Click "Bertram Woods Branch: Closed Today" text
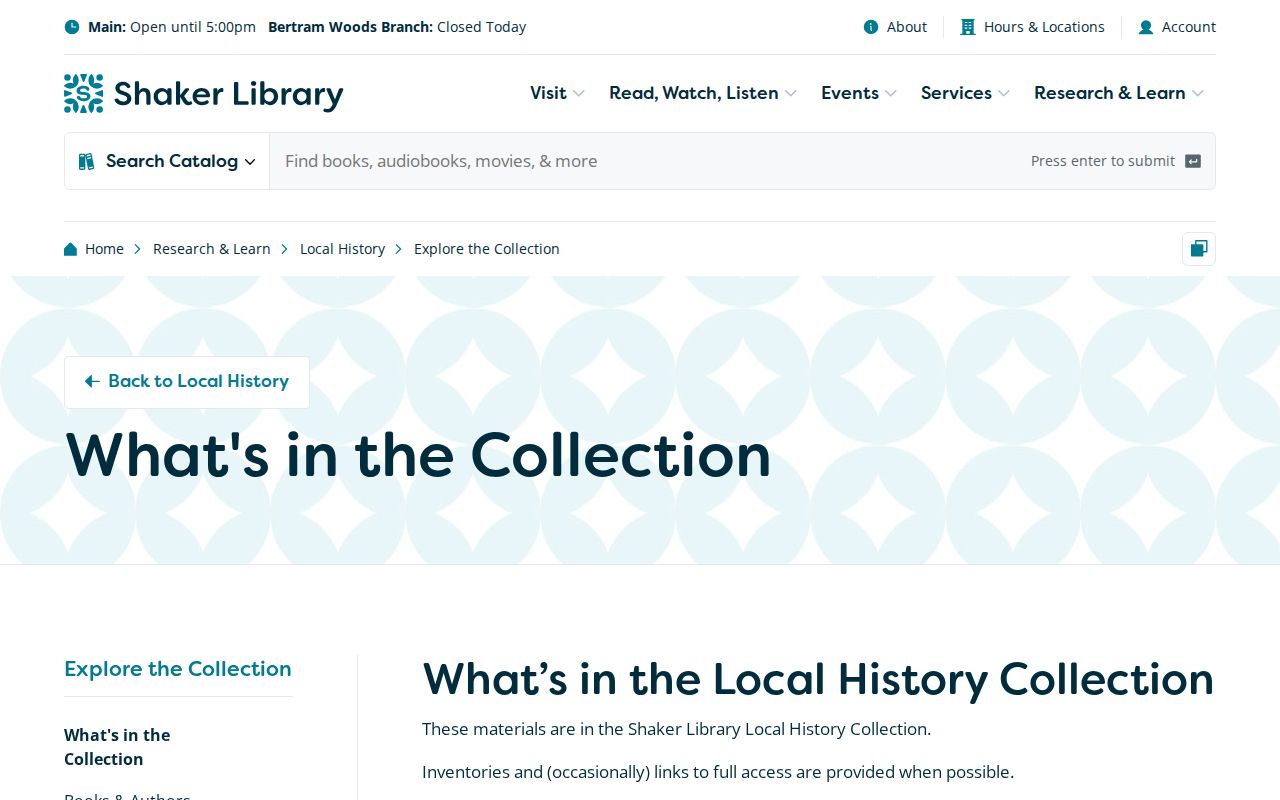The height and width of the screenshot is (800, 1280). coord(397,27)
